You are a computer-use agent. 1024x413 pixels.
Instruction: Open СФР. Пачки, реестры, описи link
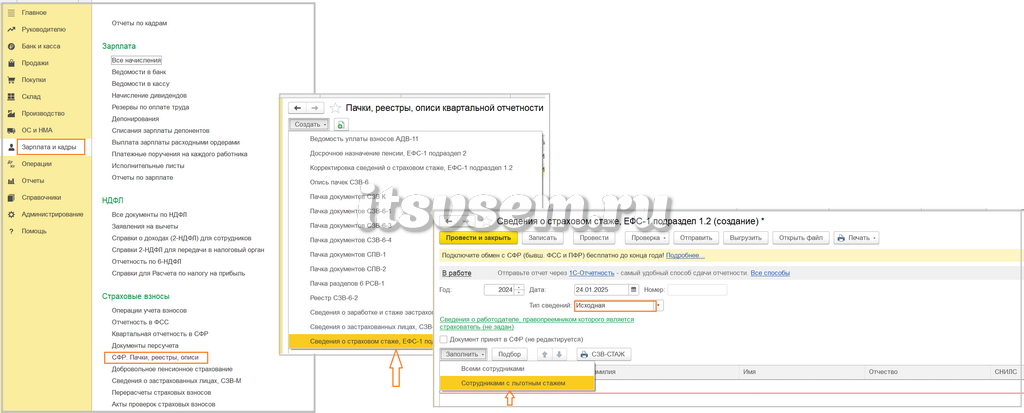[155, 357]
